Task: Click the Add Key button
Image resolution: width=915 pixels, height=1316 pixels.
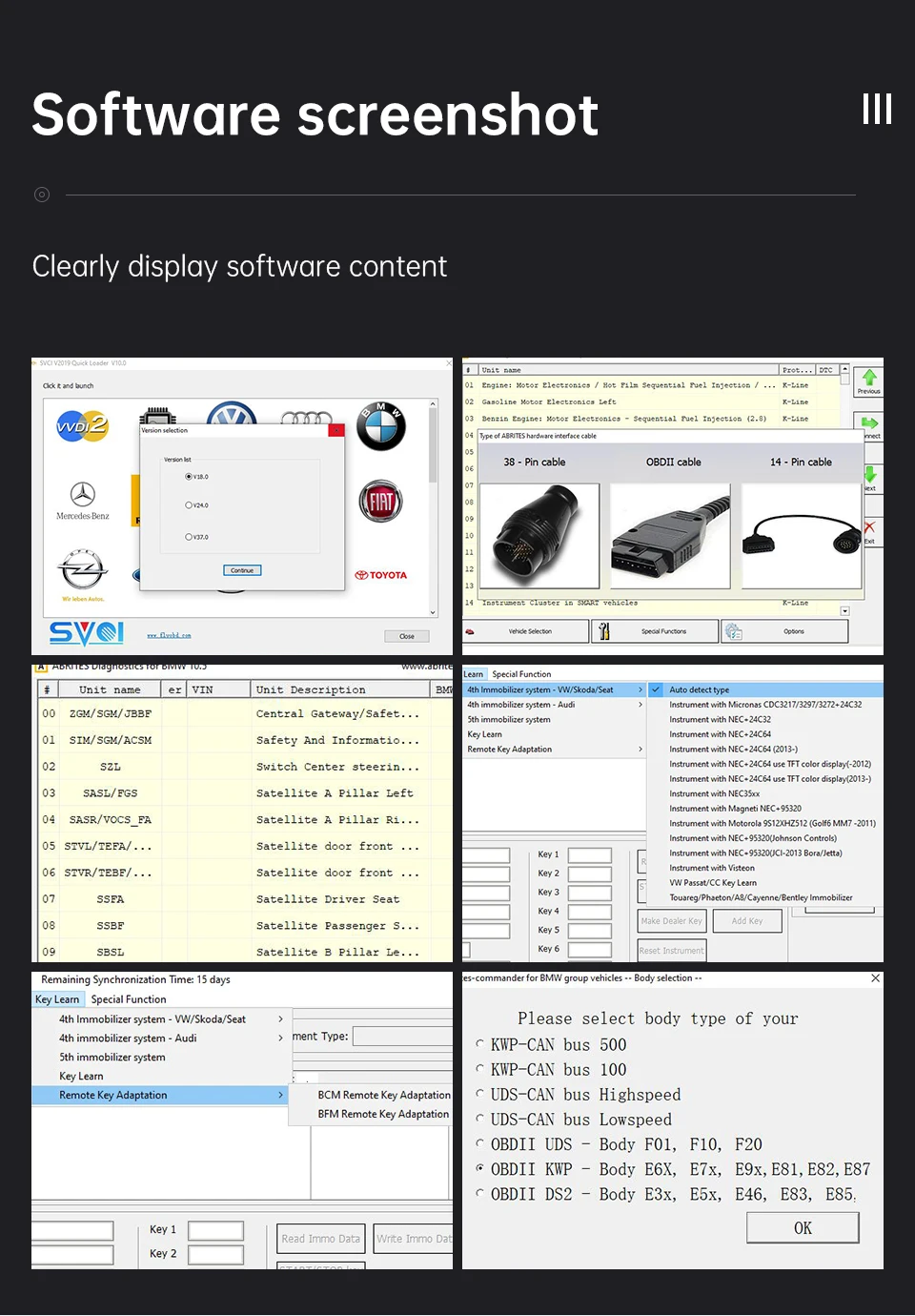Action: coord(747,921)
